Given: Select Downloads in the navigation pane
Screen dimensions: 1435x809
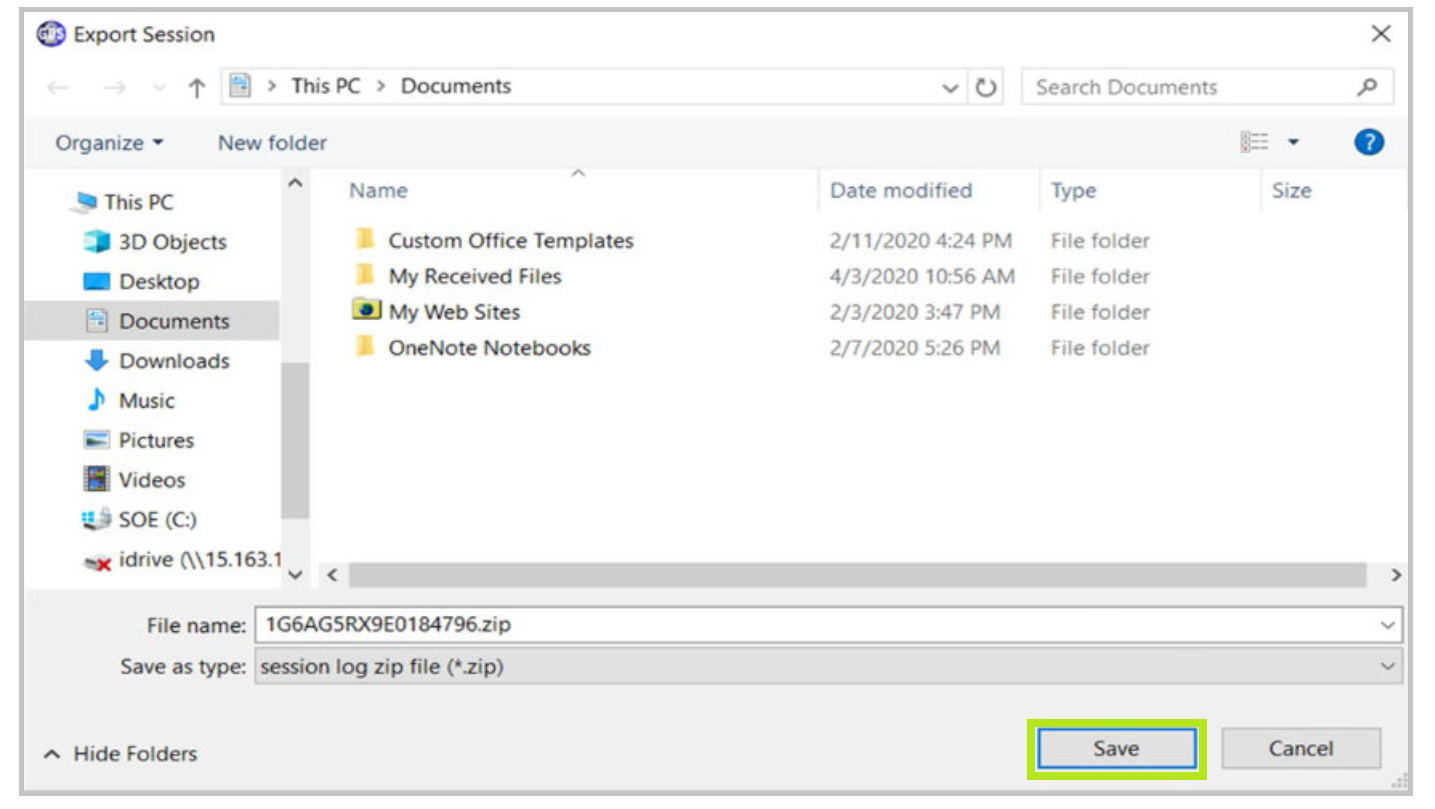Looking at the screenshot, I should (173, 361).
